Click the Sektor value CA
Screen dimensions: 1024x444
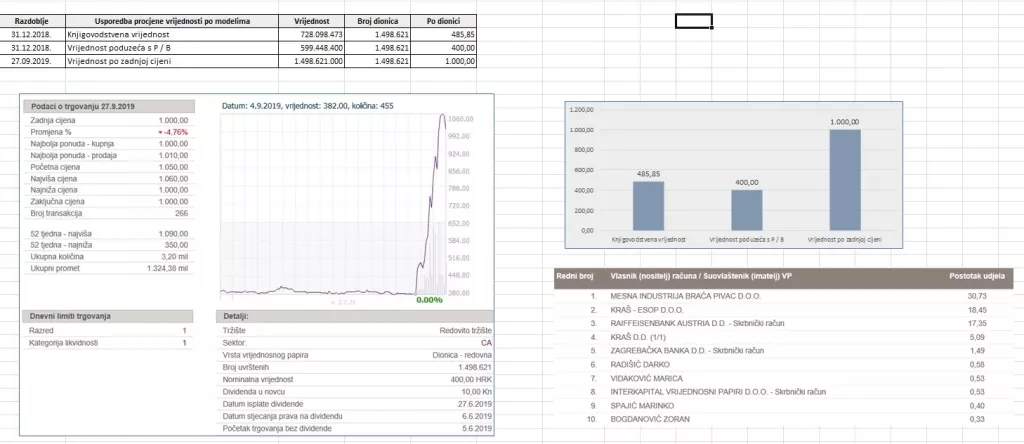pos(485,343)
